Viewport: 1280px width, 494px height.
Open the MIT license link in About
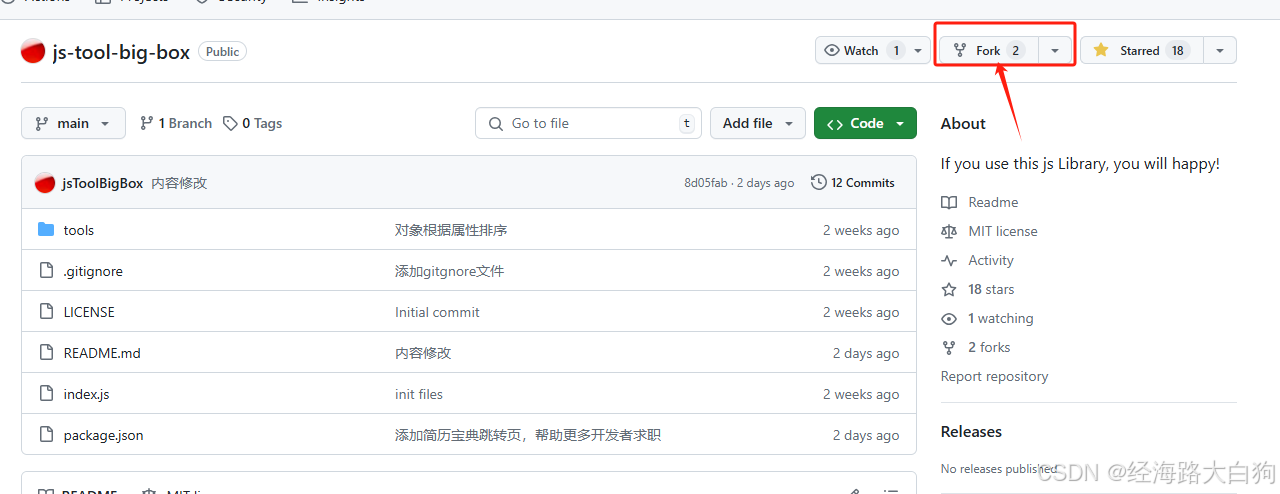(x=1003, y=231)
